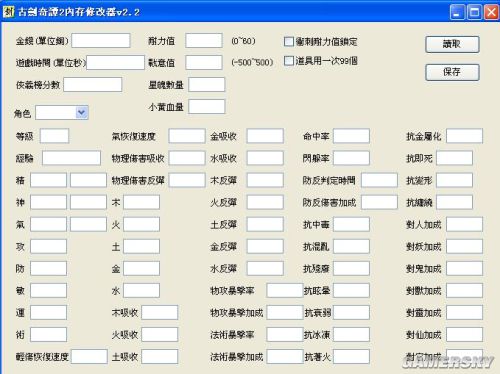Screen dimensions: 500x374
Task: Focus the 抗中毒 field
Action: point(351,224)
